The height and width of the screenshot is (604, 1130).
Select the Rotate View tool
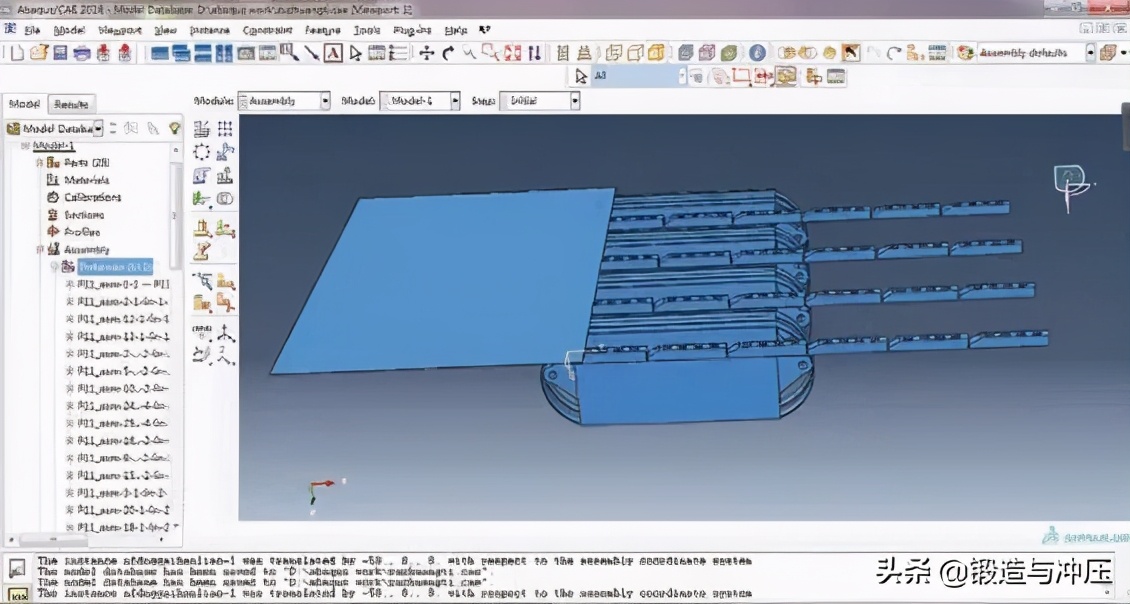(448, 53)
